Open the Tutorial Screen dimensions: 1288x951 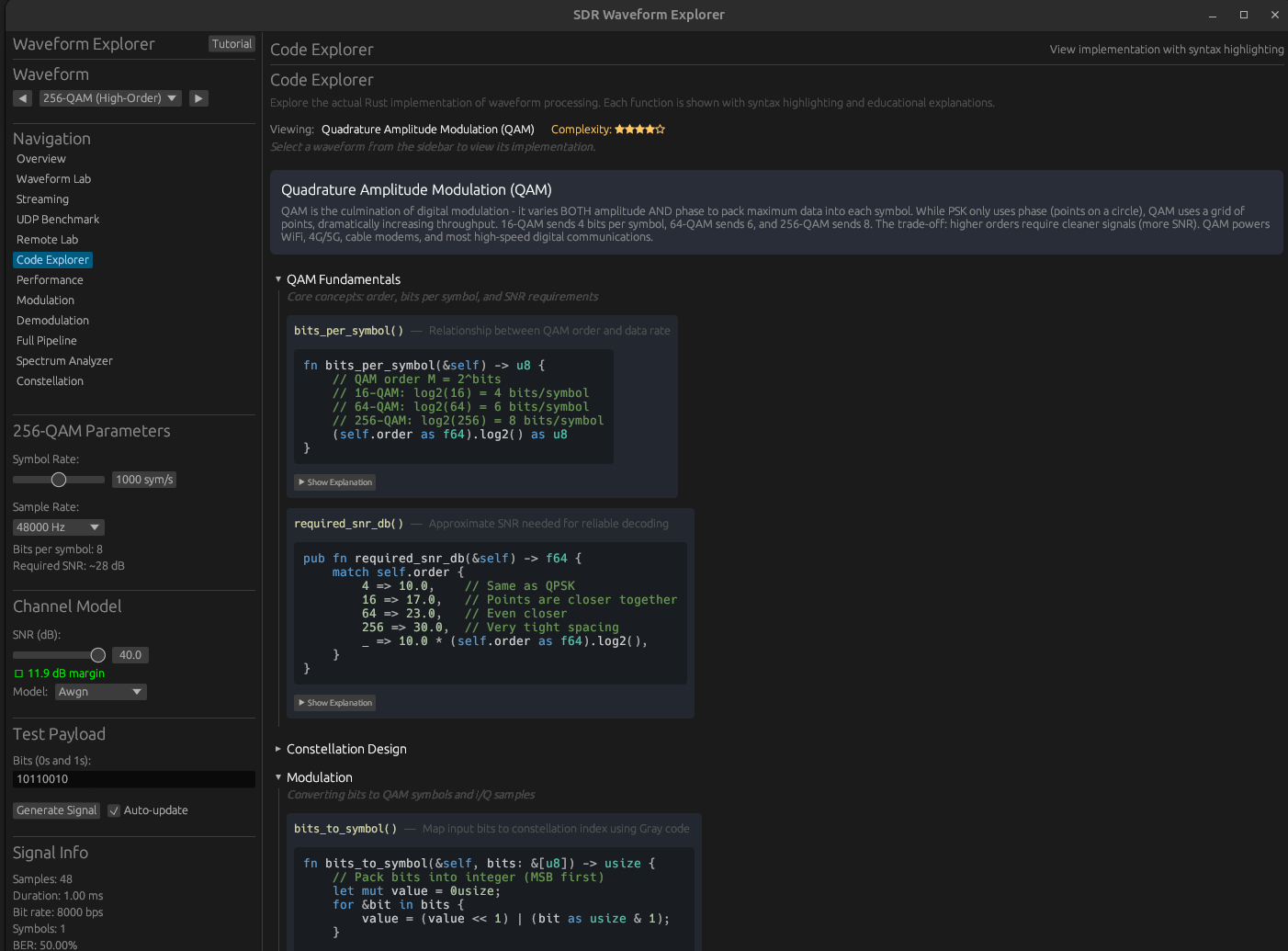(232, 43)
